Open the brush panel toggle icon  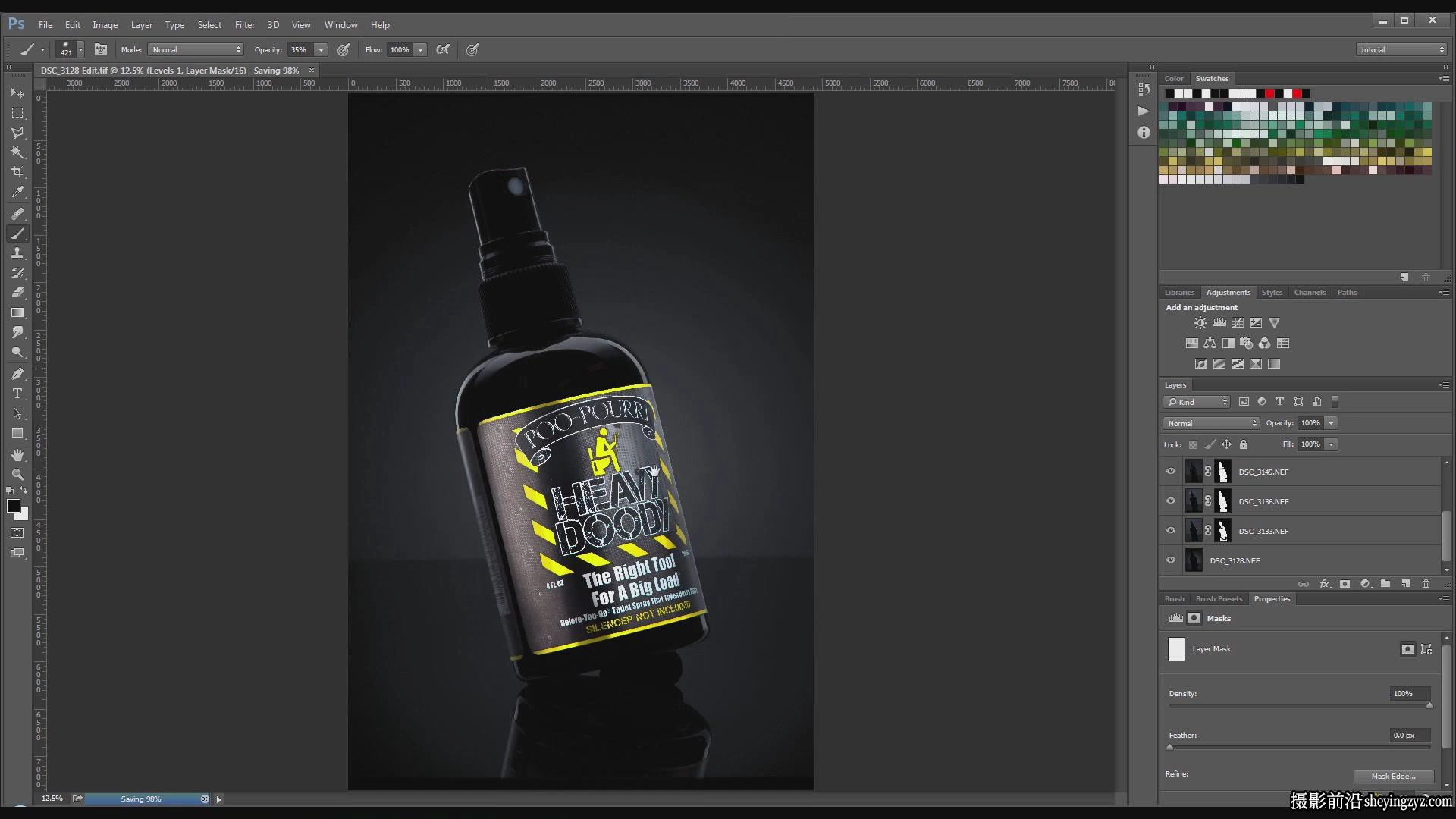(101, 49)
